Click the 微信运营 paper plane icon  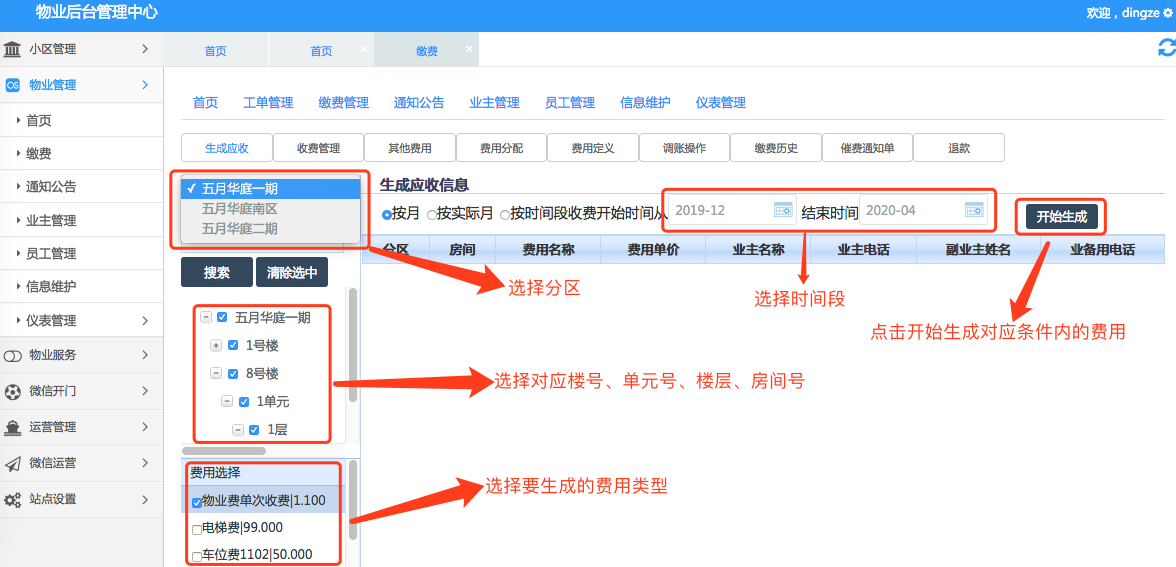click(13, 464)
